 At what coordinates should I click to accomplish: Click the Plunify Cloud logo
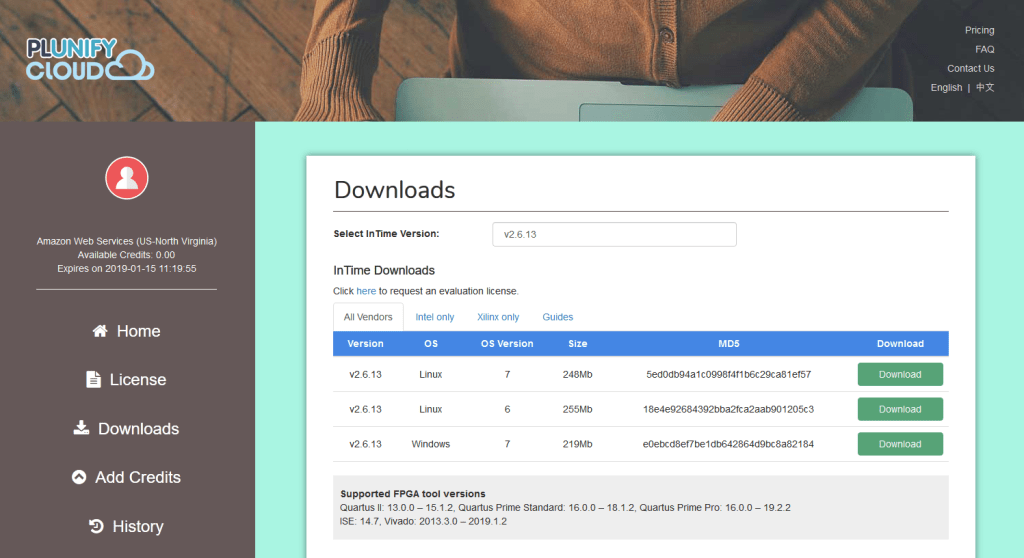(90, 59)
